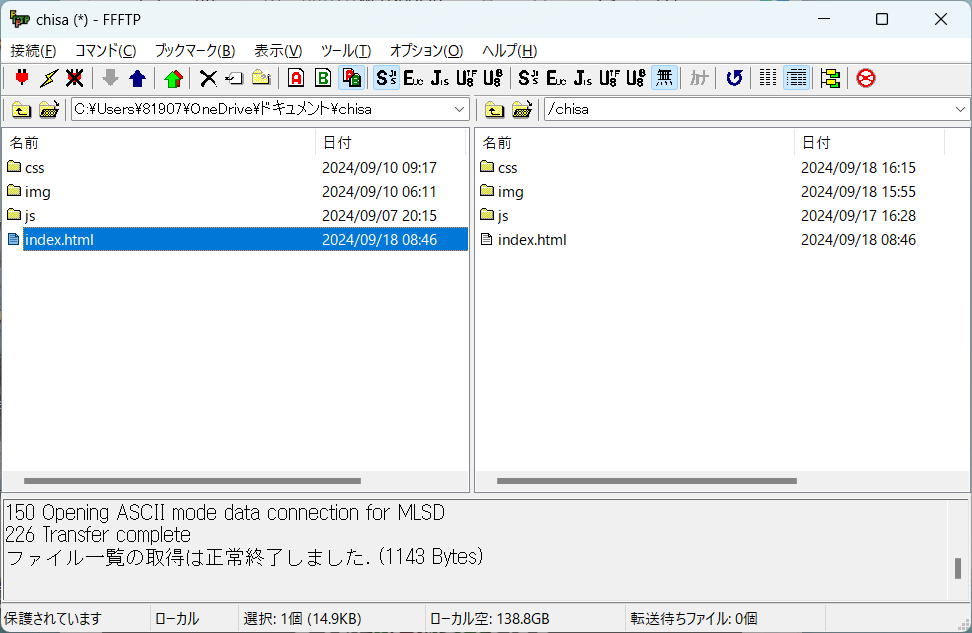Click the Disconnect icon
This screenshot has height=633, width=972.
click(74, 78)
